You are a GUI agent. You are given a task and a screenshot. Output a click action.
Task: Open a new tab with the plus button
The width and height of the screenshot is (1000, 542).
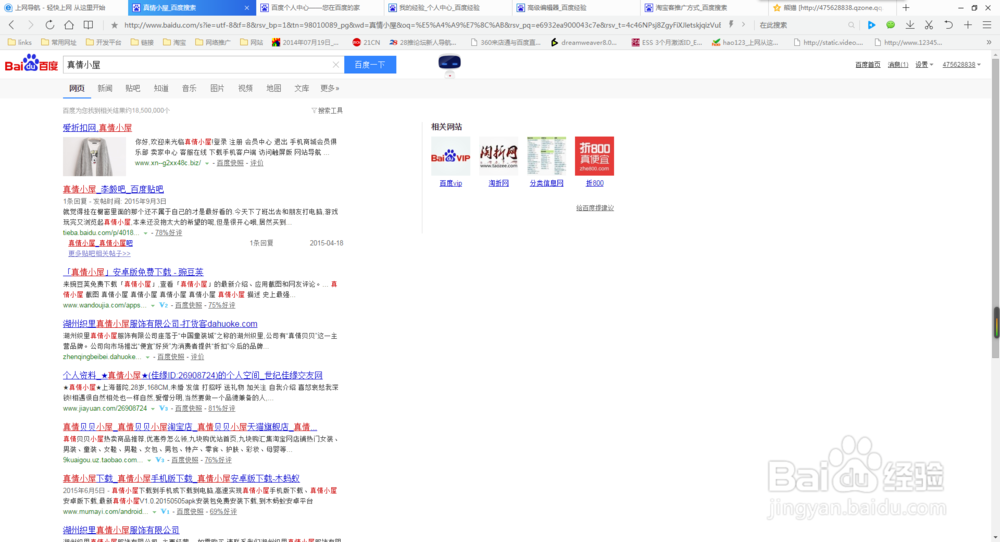(x=906, y=8)
